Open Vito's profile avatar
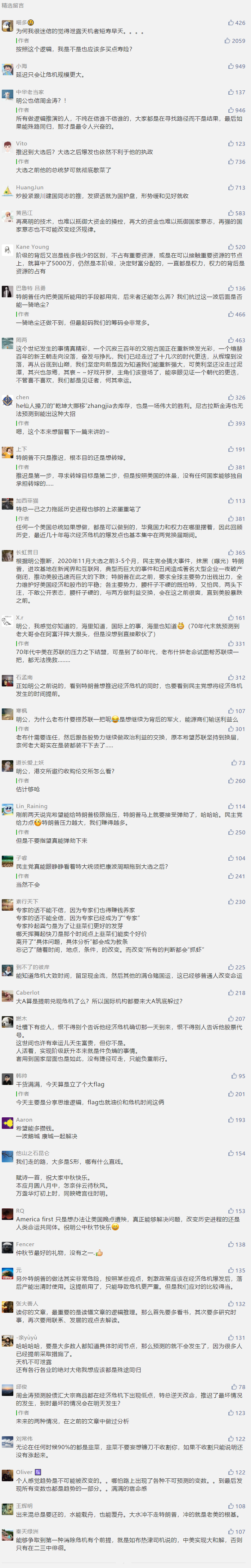The width and height of the screenshot is (251, 1568). click(7, 147)
